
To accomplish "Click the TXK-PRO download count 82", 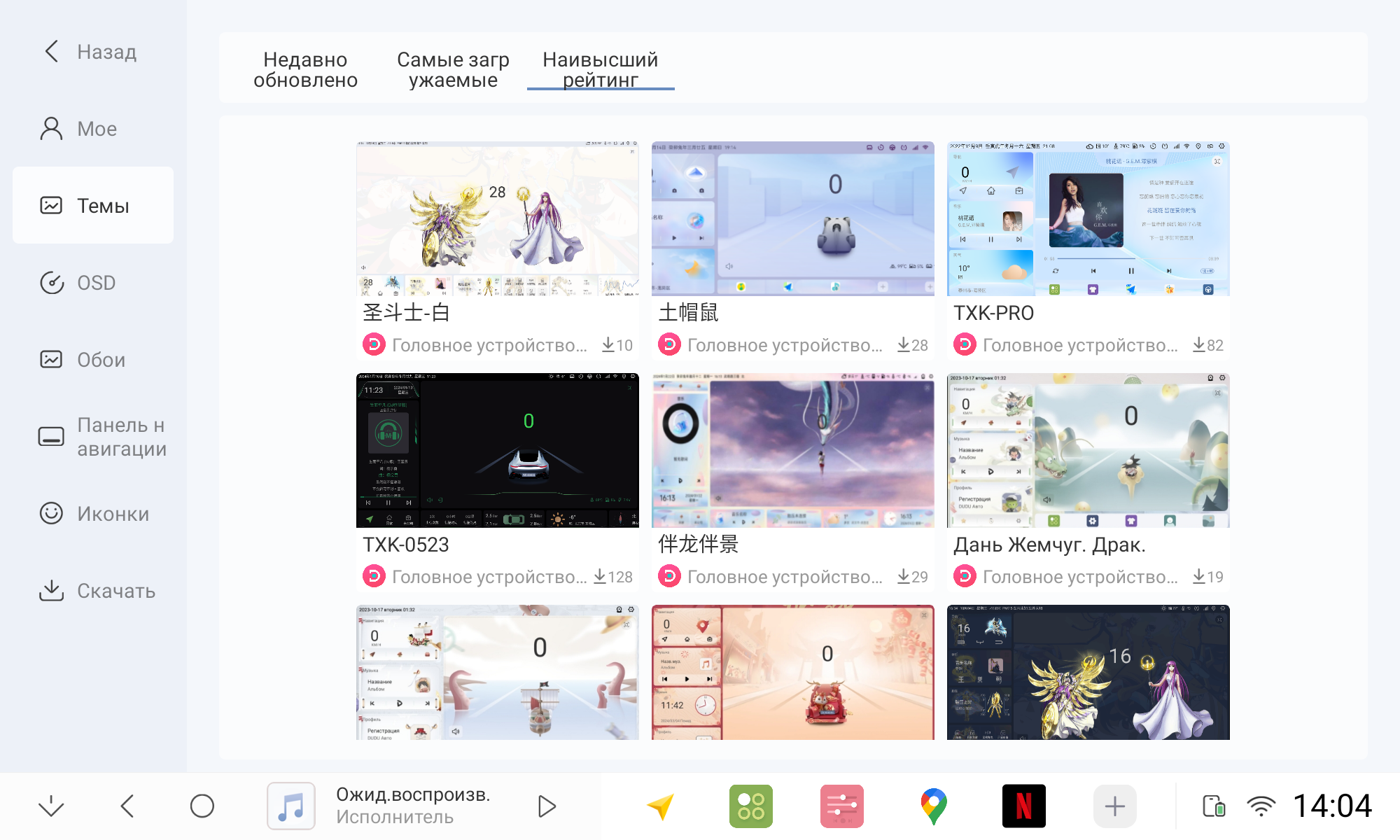I will [1208, 345].
